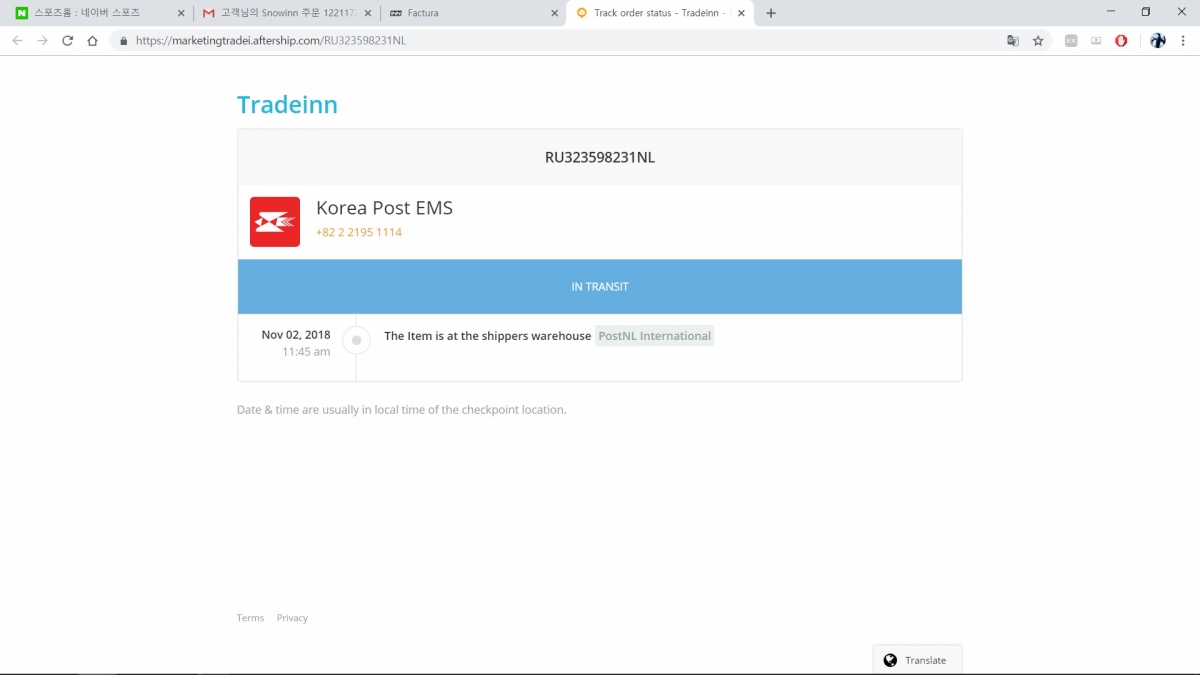This screenshot has width=1200, height=675.
Task: Open the Privacy link in footer
Action: (x=292, y=618)
